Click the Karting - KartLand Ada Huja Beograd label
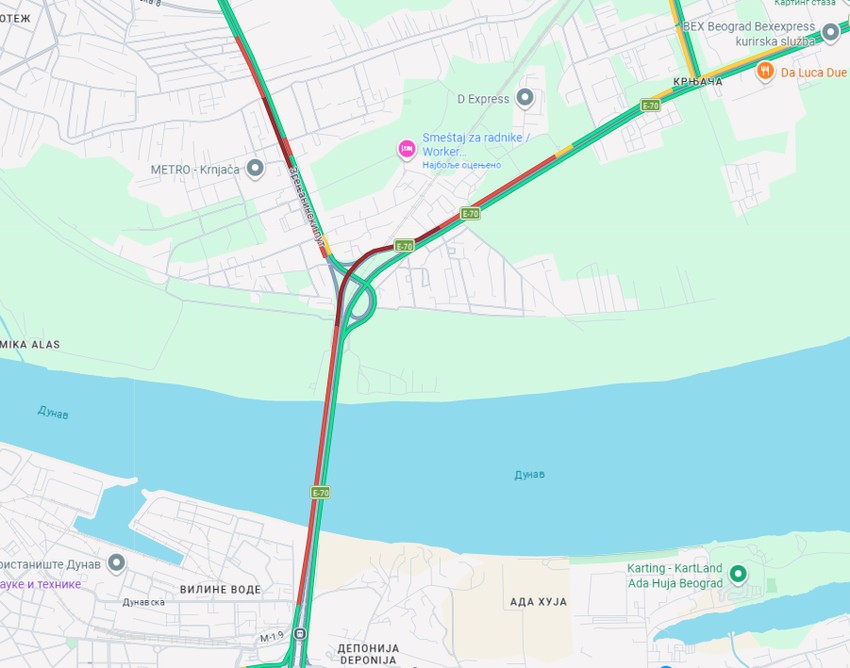Screen dimensions: 850x668 click(675, 576)
